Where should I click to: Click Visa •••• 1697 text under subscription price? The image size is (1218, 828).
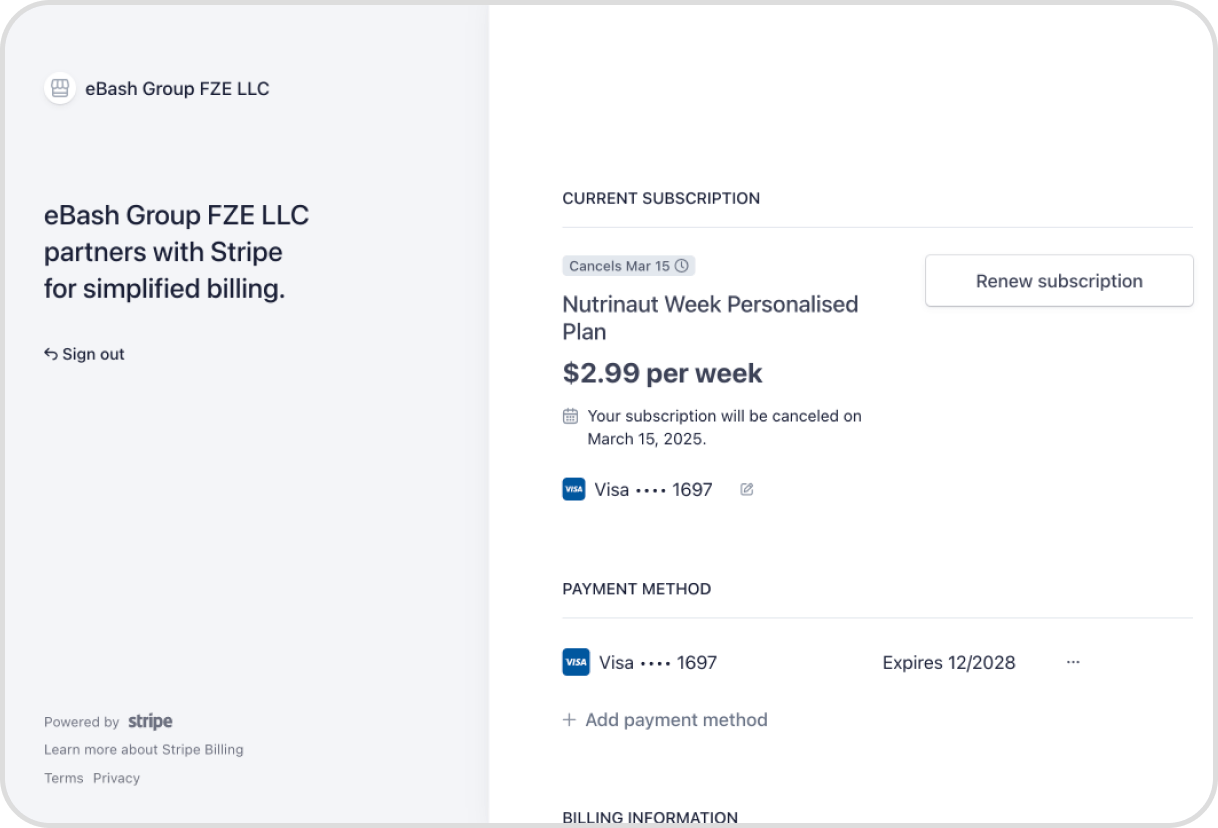pos(653,490)
